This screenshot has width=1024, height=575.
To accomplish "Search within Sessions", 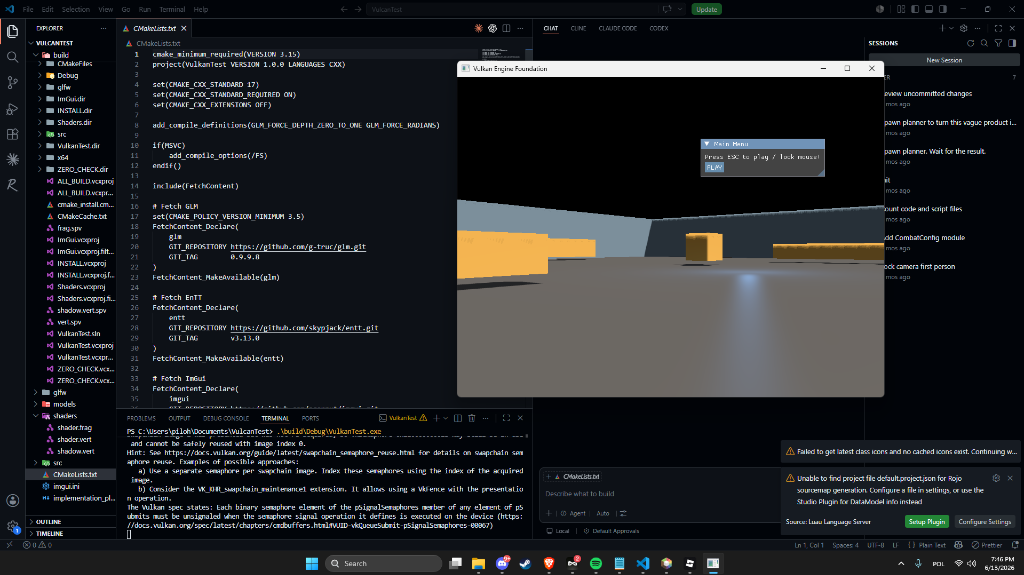I will [x=984, y=43].
